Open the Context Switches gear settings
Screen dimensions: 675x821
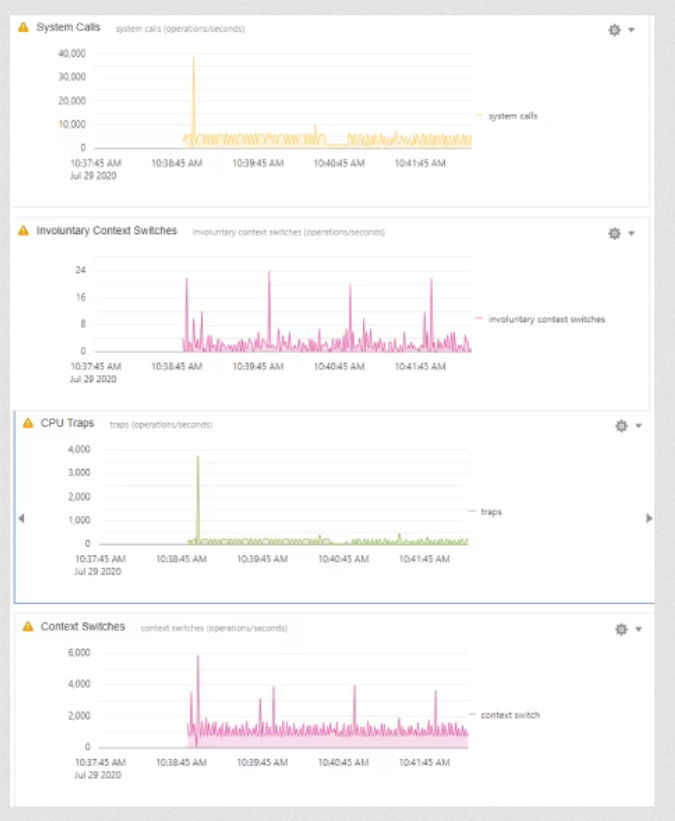coord(620,629)
